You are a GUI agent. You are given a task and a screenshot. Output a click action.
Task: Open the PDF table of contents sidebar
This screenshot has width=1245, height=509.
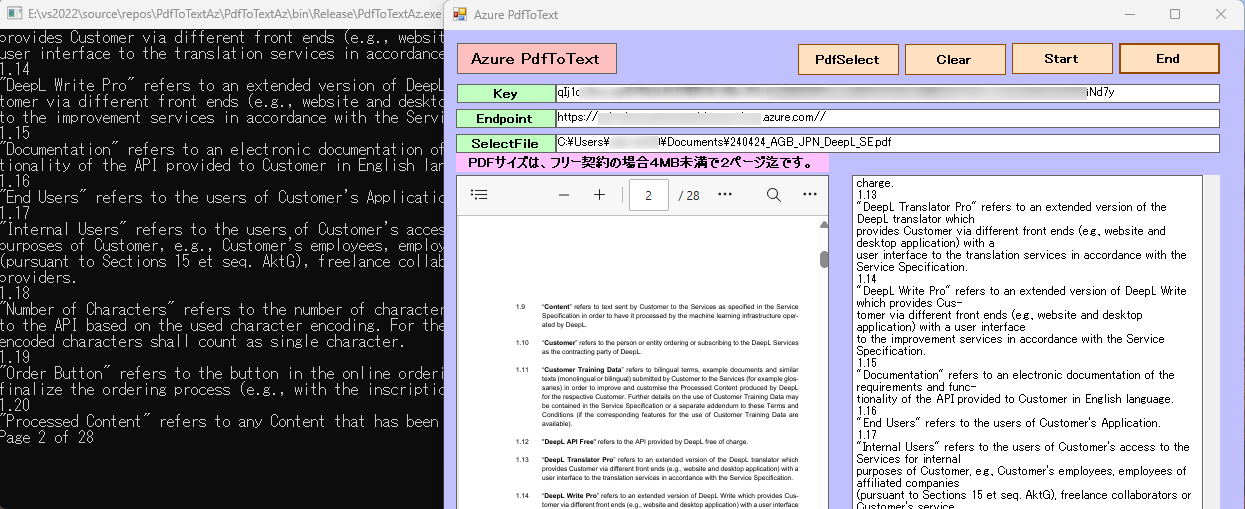pos(479,195)
